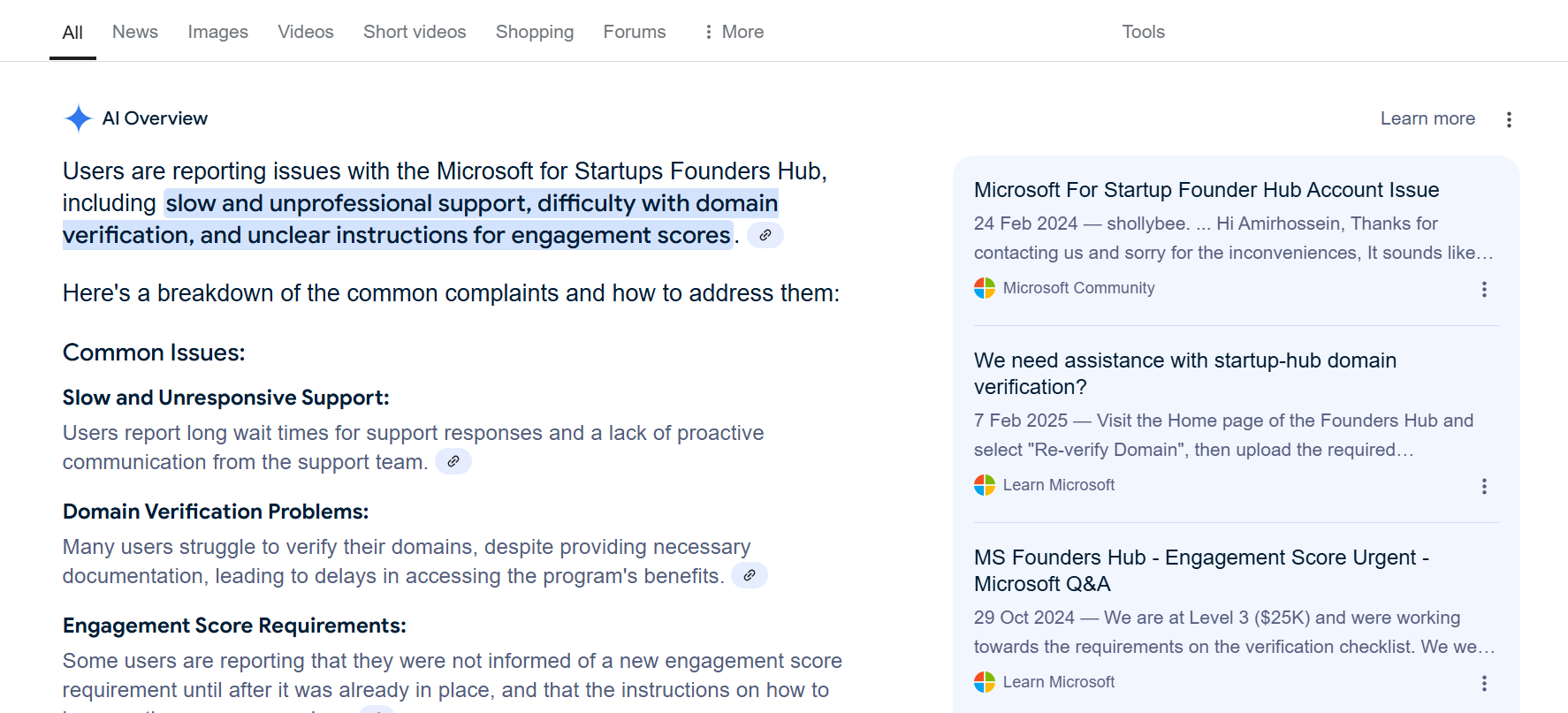
Task: Open the search Tools button
Action: [x=1144, y=32]
